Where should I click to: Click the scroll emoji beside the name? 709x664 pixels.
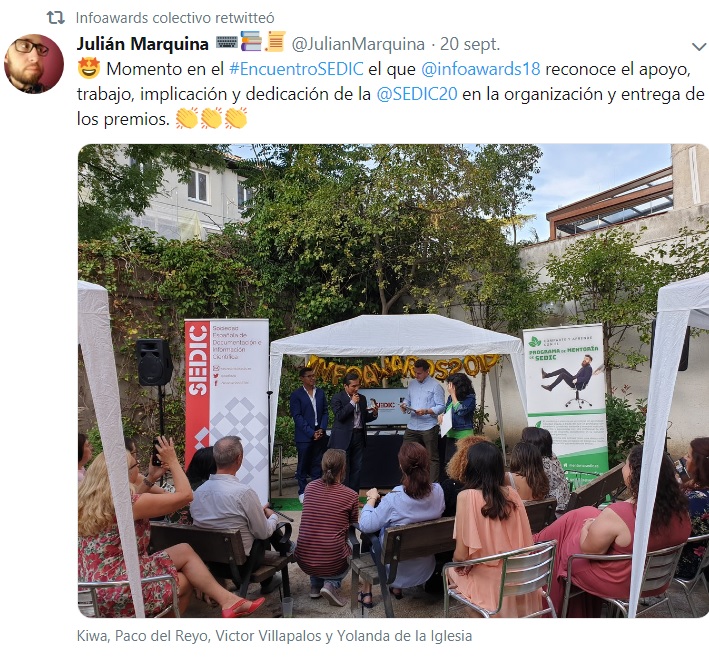point(275,41)
